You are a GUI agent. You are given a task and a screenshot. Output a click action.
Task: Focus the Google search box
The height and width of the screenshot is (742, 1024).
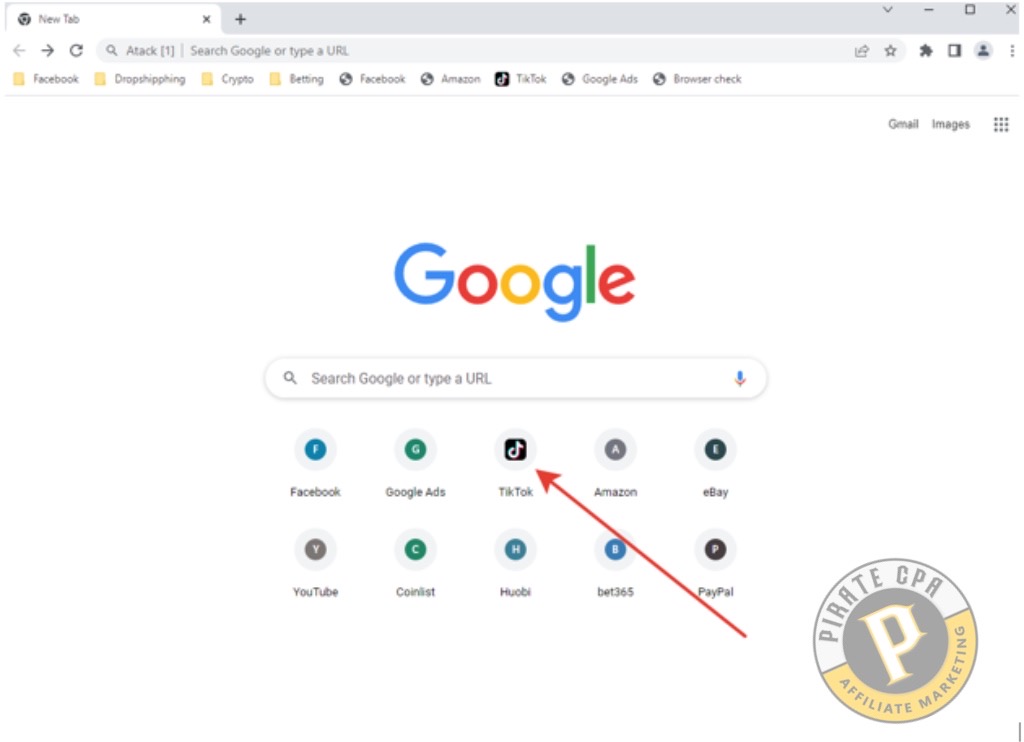tap(516, 378)
